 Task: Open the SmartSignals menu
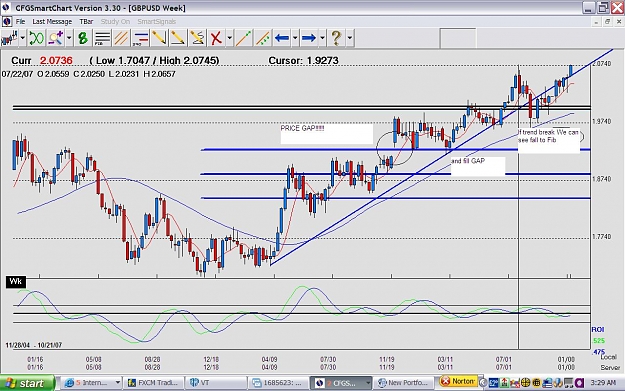[x=157, y=22]
